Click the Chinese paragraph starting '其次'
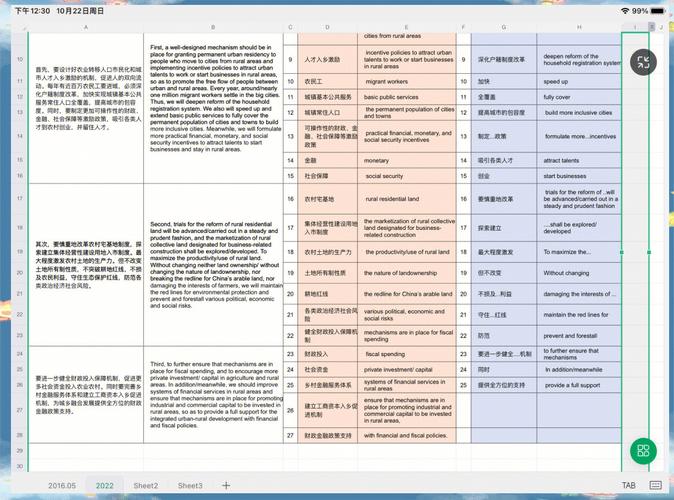The height and width of the screenshot is (500, 674). click(88, 265)
